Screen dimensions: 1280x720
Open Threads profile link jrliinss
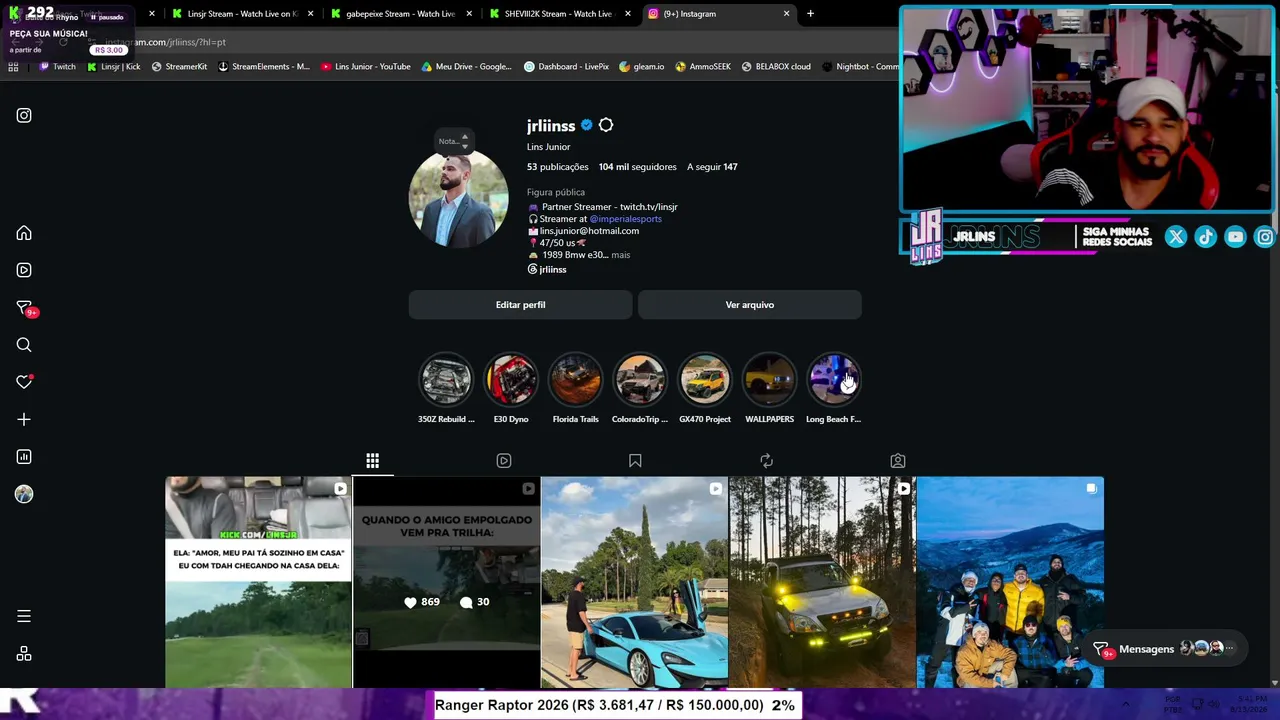[x=547, y=269]
